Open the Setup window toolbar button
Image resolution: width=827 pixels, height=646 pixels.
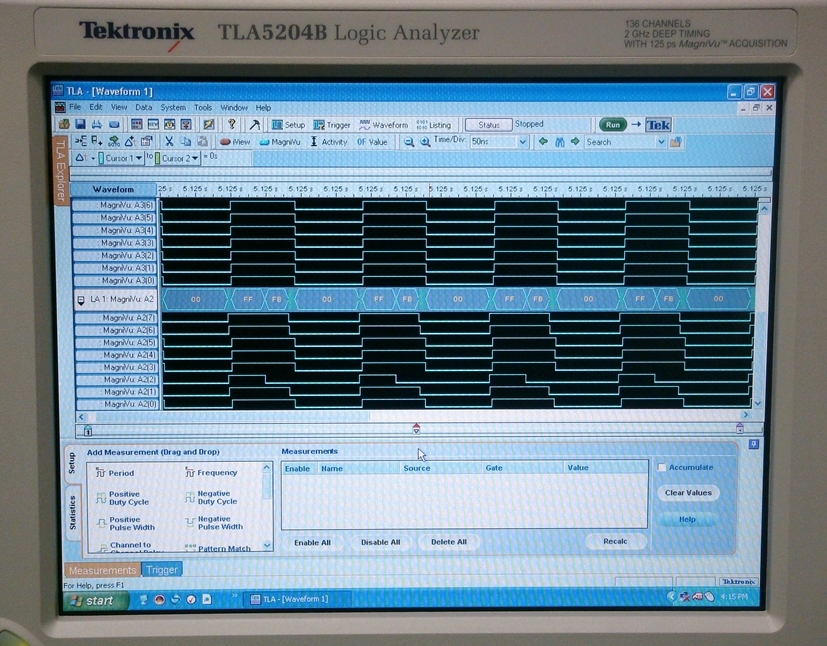tap(289, 125)
